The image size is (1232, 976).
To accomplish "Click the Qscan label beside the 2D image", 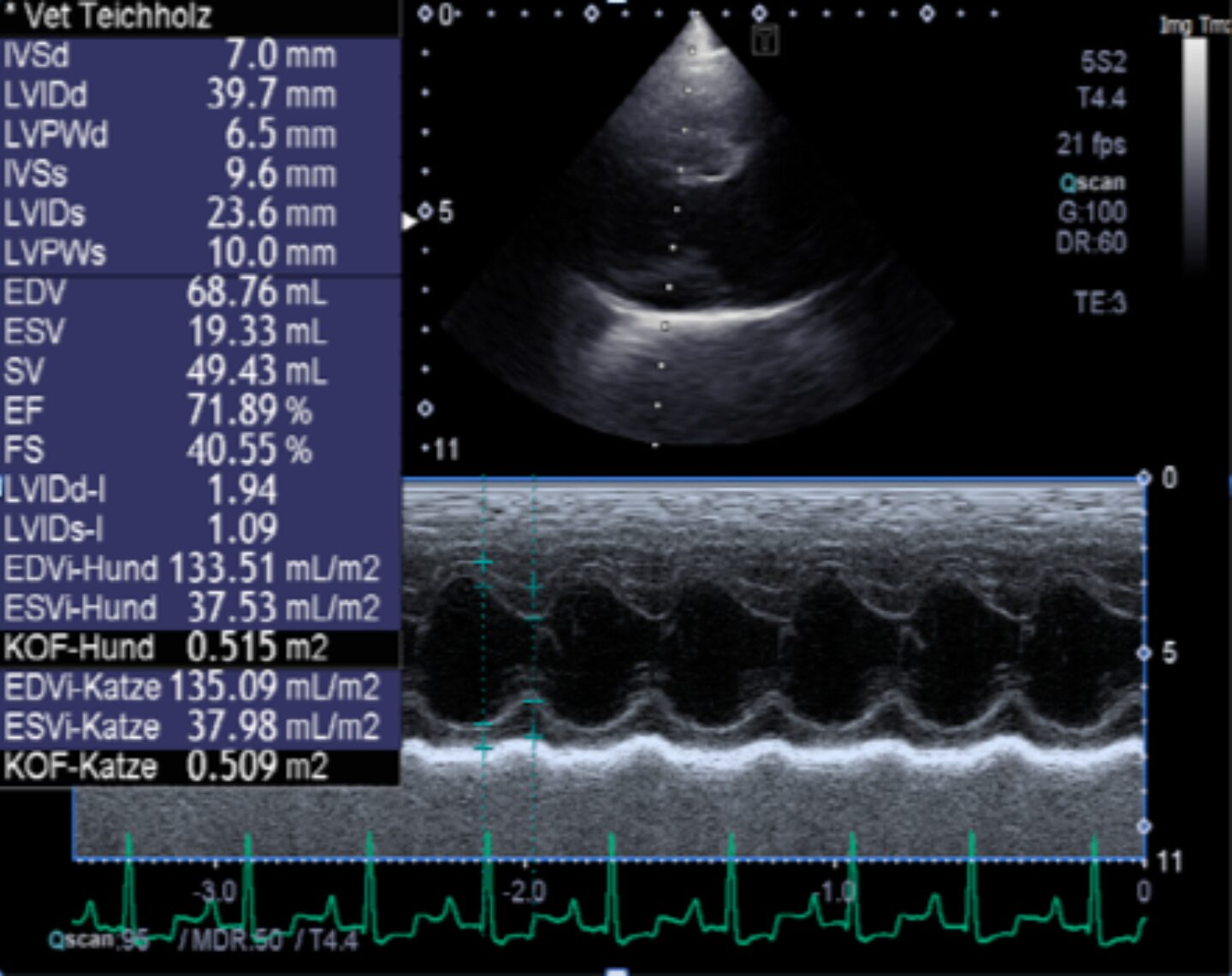I will 1093,182.
